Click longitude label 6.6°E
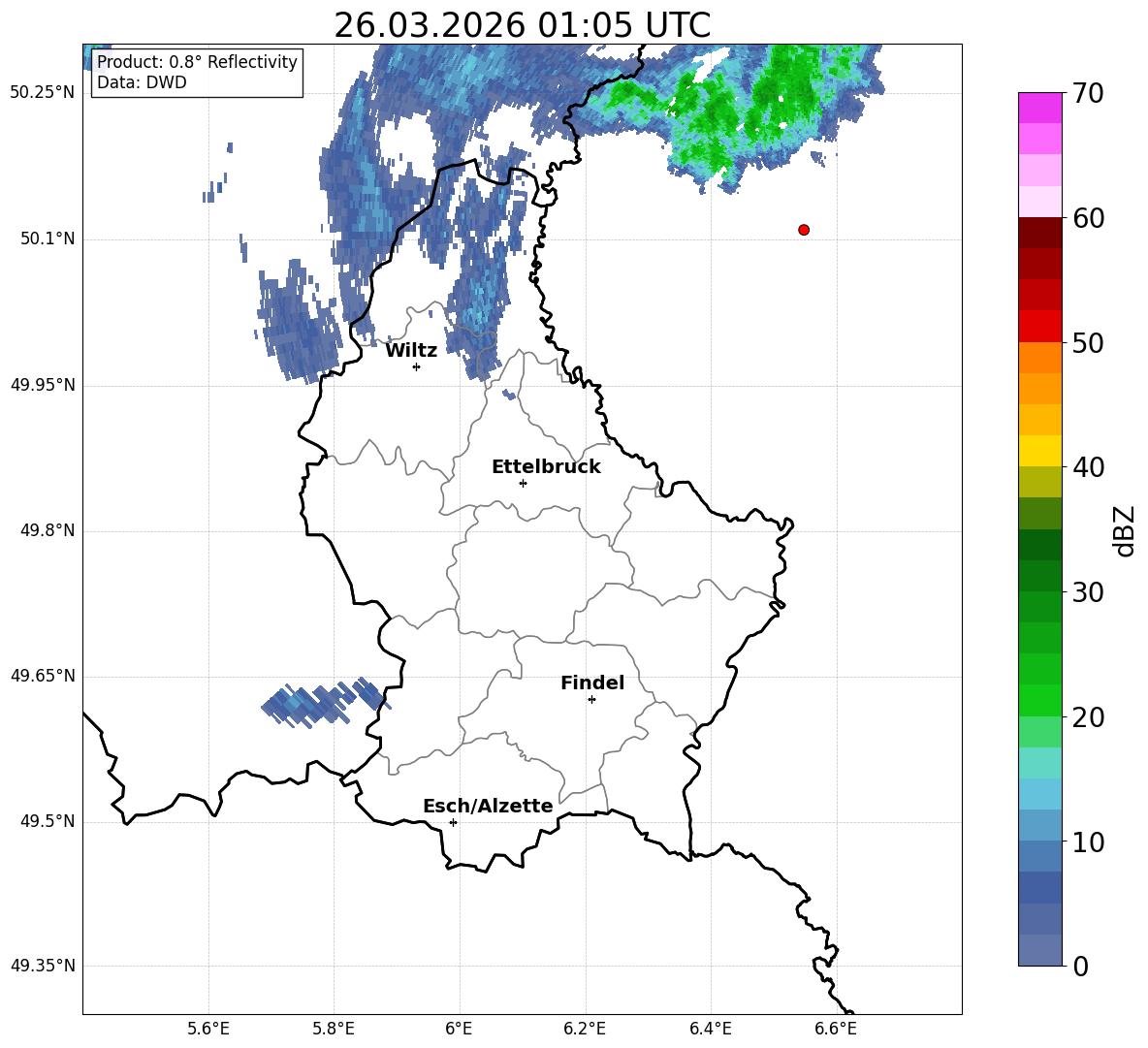This screenshot has height=1048, width=1148. (x=836, y=1029)
